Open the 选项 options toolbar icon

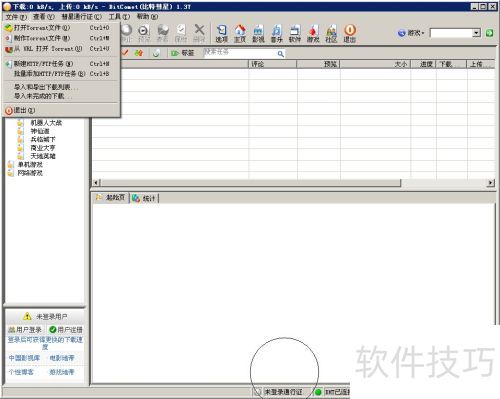click(x=222, y=34)
